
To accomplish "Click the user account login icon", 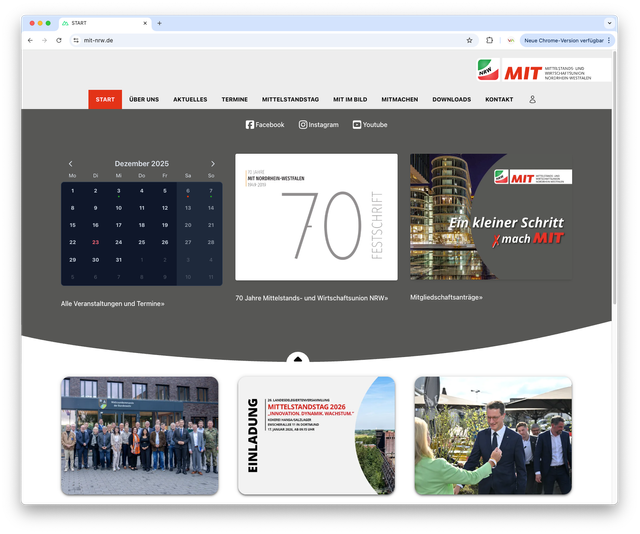I will point(532,99).
